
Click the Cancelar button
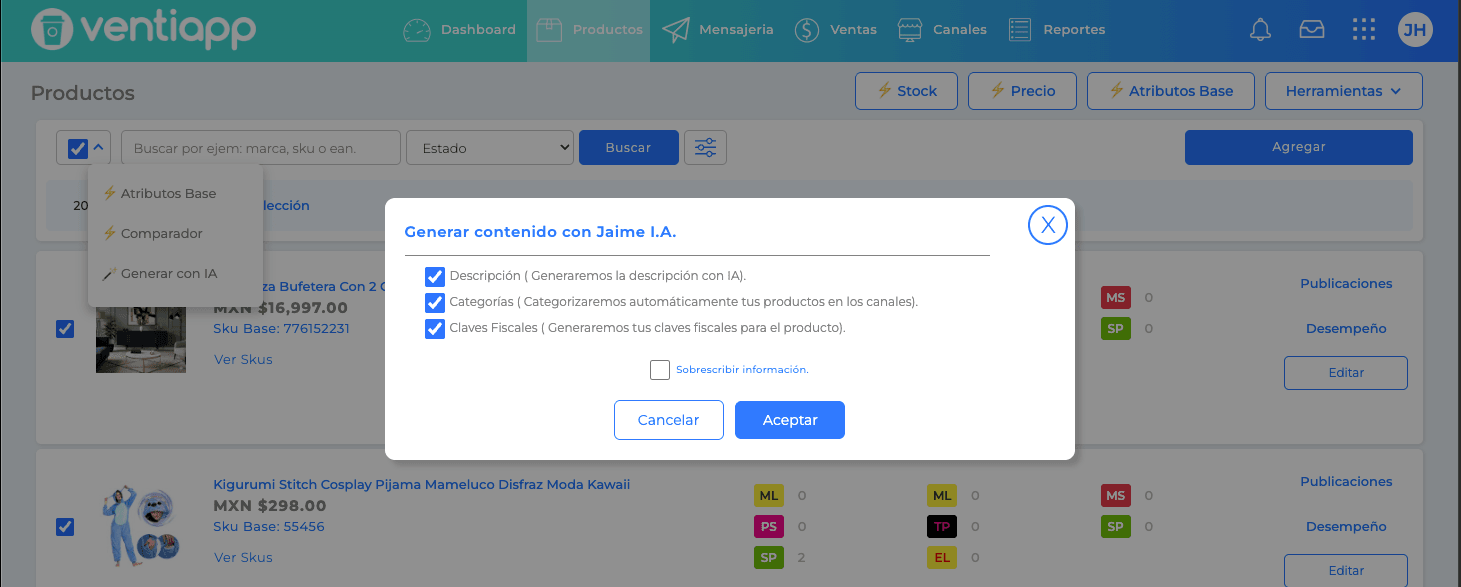pyautogui.click(x=669, y=420)
